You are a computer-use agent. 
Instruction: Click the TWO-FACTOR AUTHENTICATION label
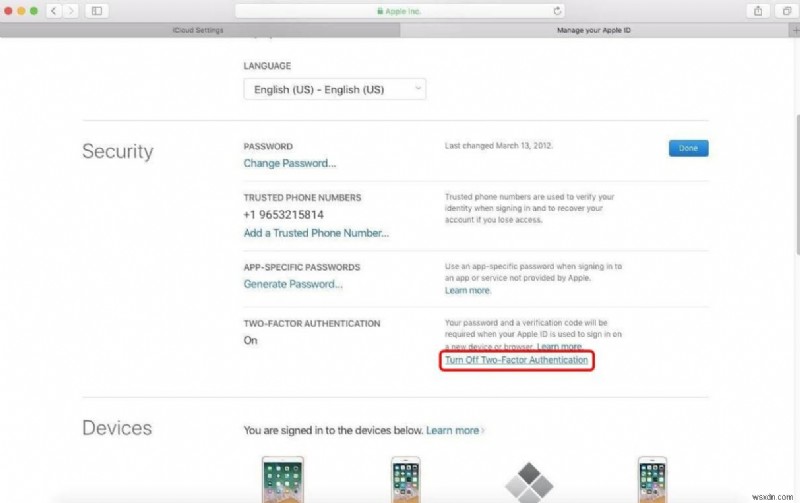312,323
